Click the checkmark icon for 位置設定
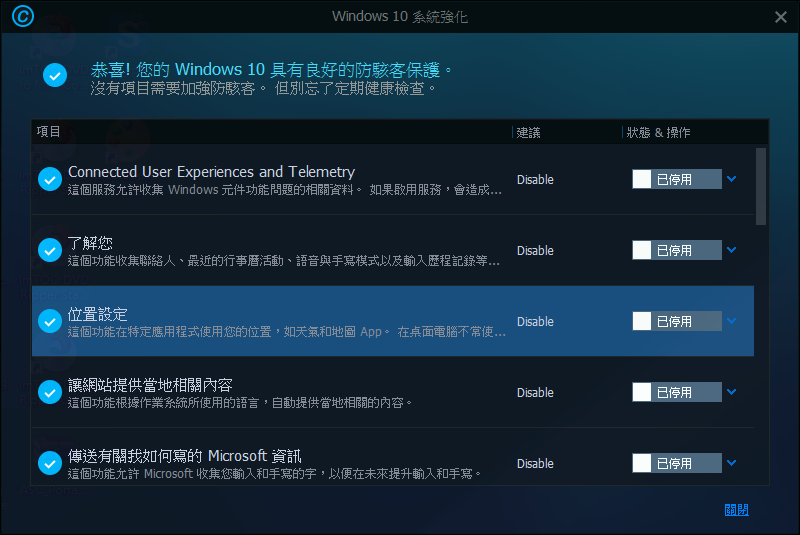The image size is (800, 535). pos(49,321)
